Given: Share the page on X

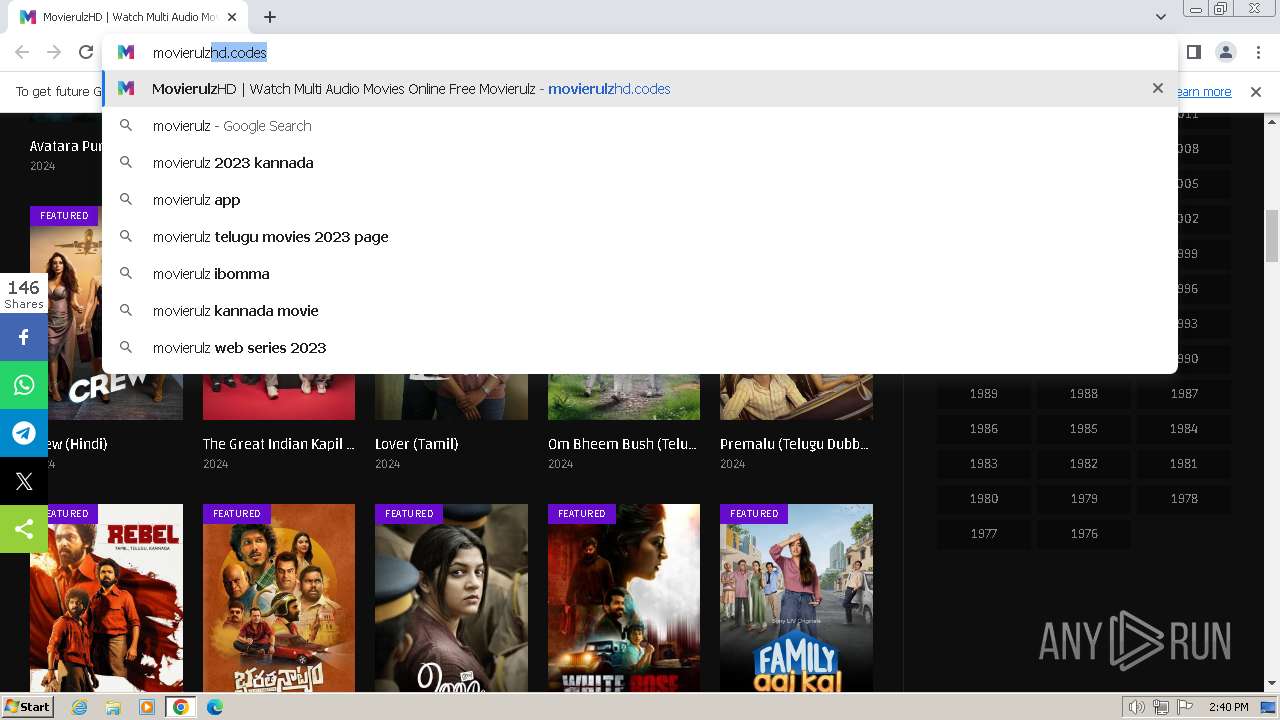Looking at the screenshot, I should click(24, 481).
